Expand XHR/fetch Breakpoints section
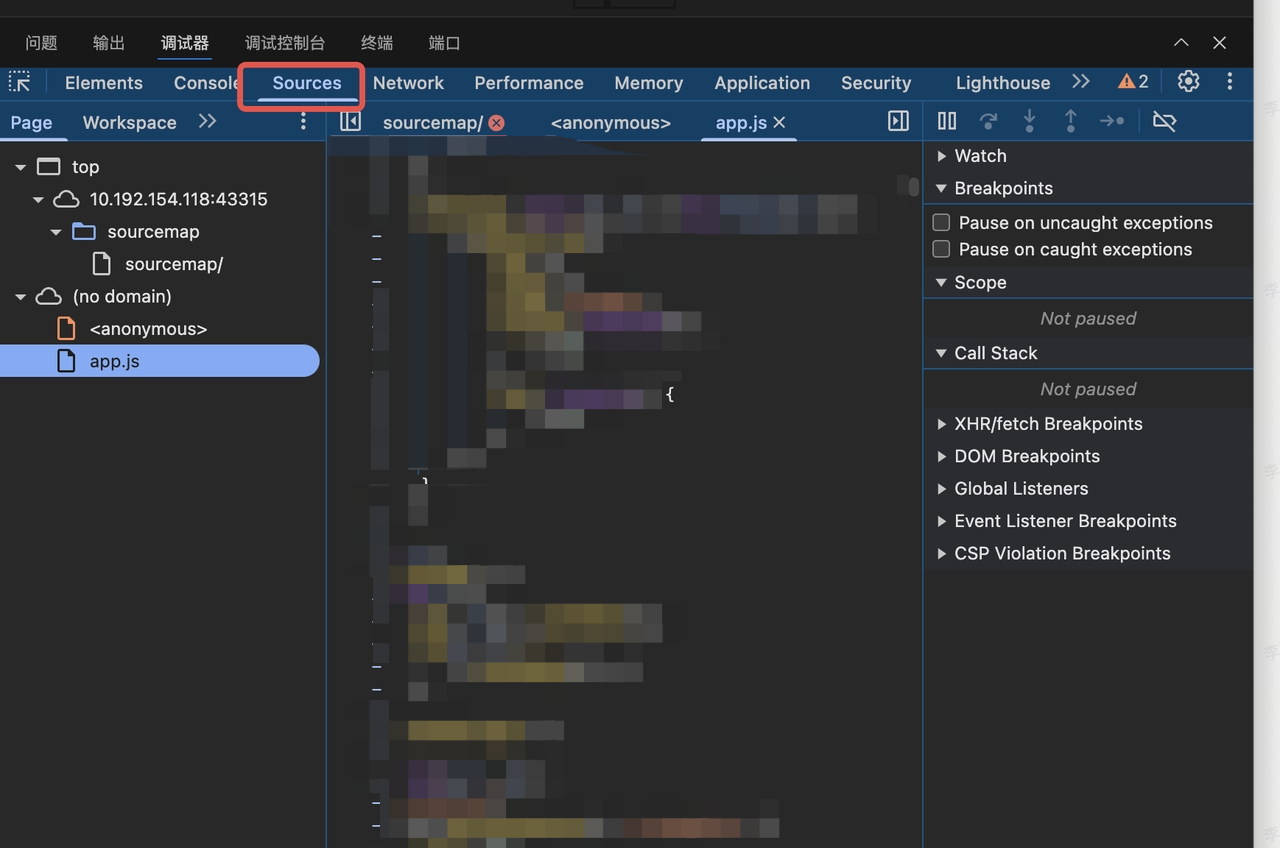Viewport: 1280px width, 848px height. (x=941, y=424)
